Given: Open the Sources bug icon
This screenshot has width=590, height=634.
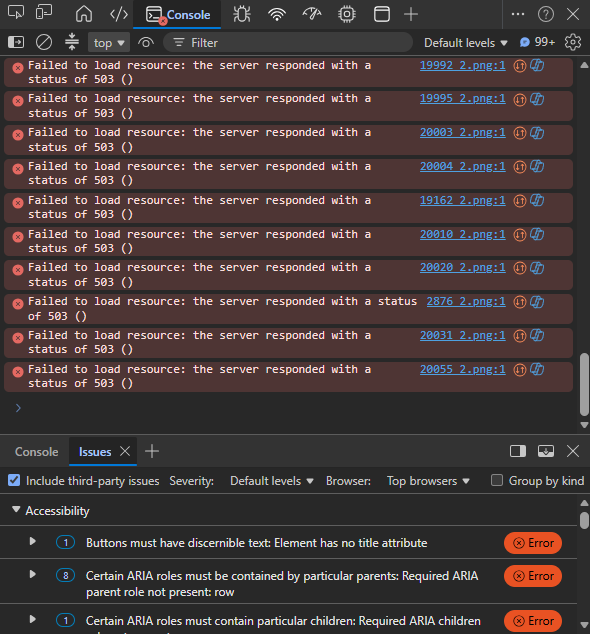Looking at the screenshot, I should tap(242, 15).
